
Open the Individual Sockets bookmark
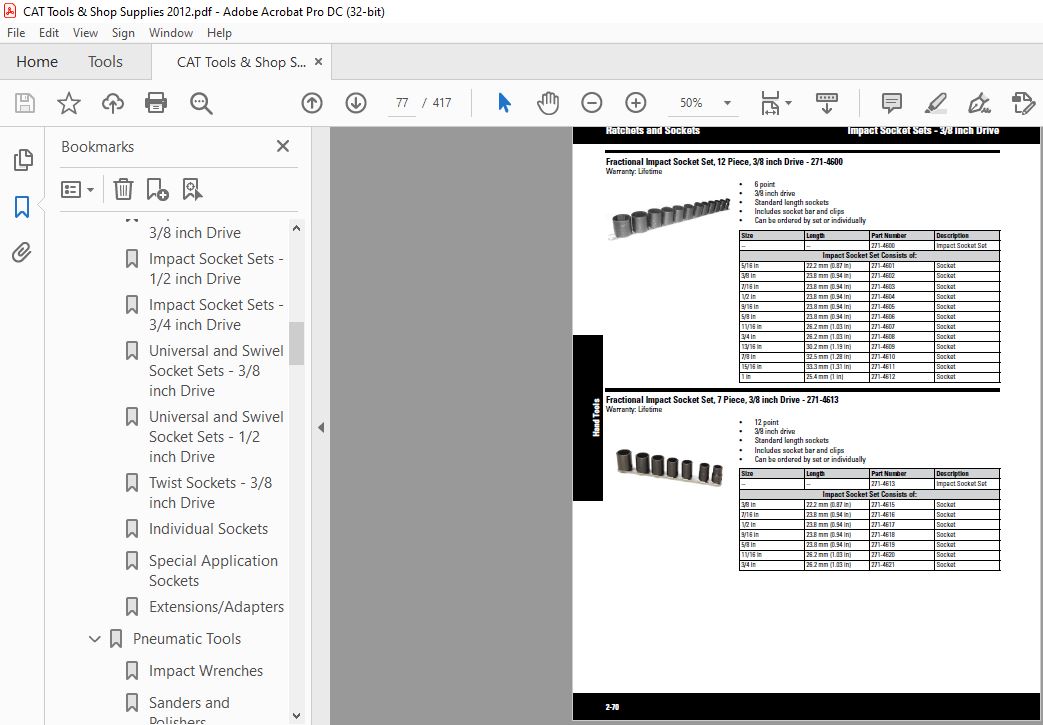pos(208,529)
